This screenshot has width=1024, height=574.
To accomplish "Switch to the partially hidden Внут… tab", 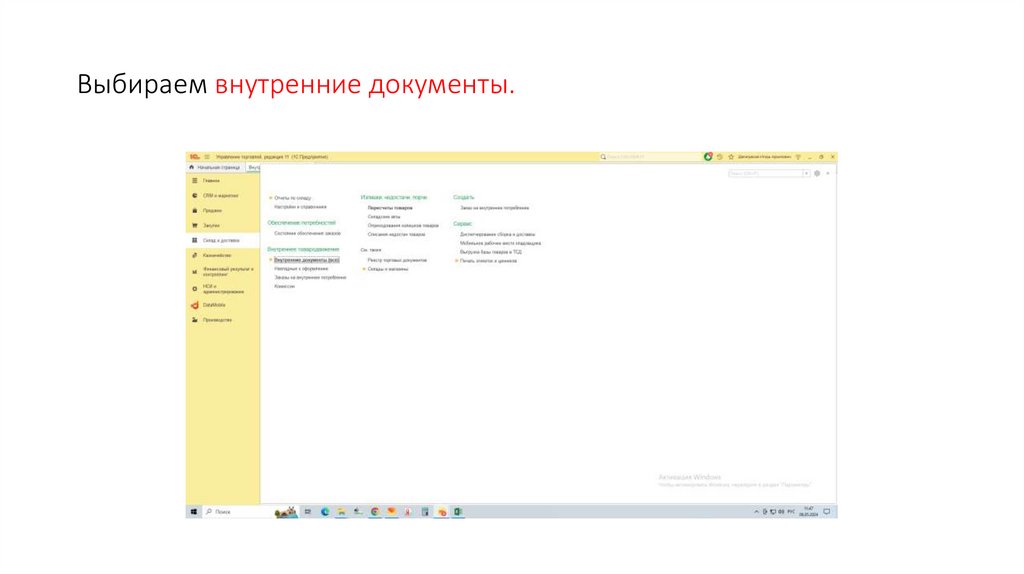I will 253,167.
